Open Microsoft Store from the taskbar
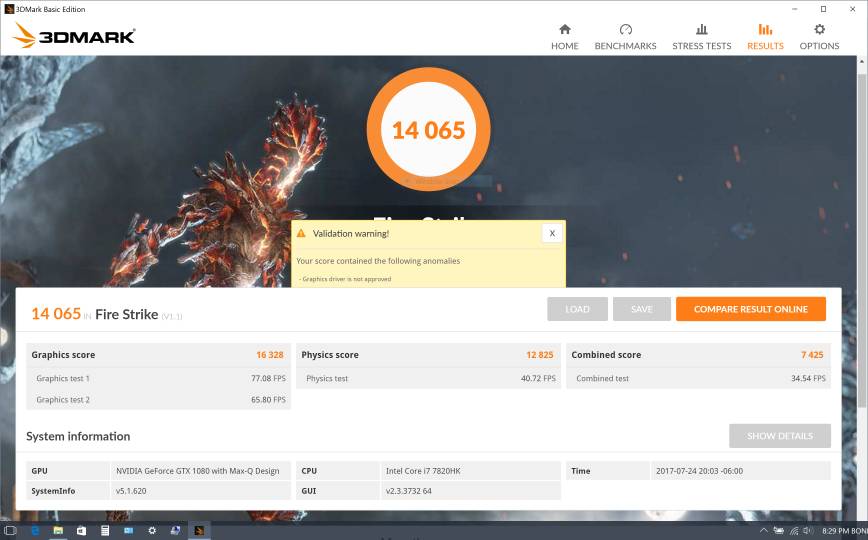The height and width of the screenshot is (540, 868). (81, 531)
